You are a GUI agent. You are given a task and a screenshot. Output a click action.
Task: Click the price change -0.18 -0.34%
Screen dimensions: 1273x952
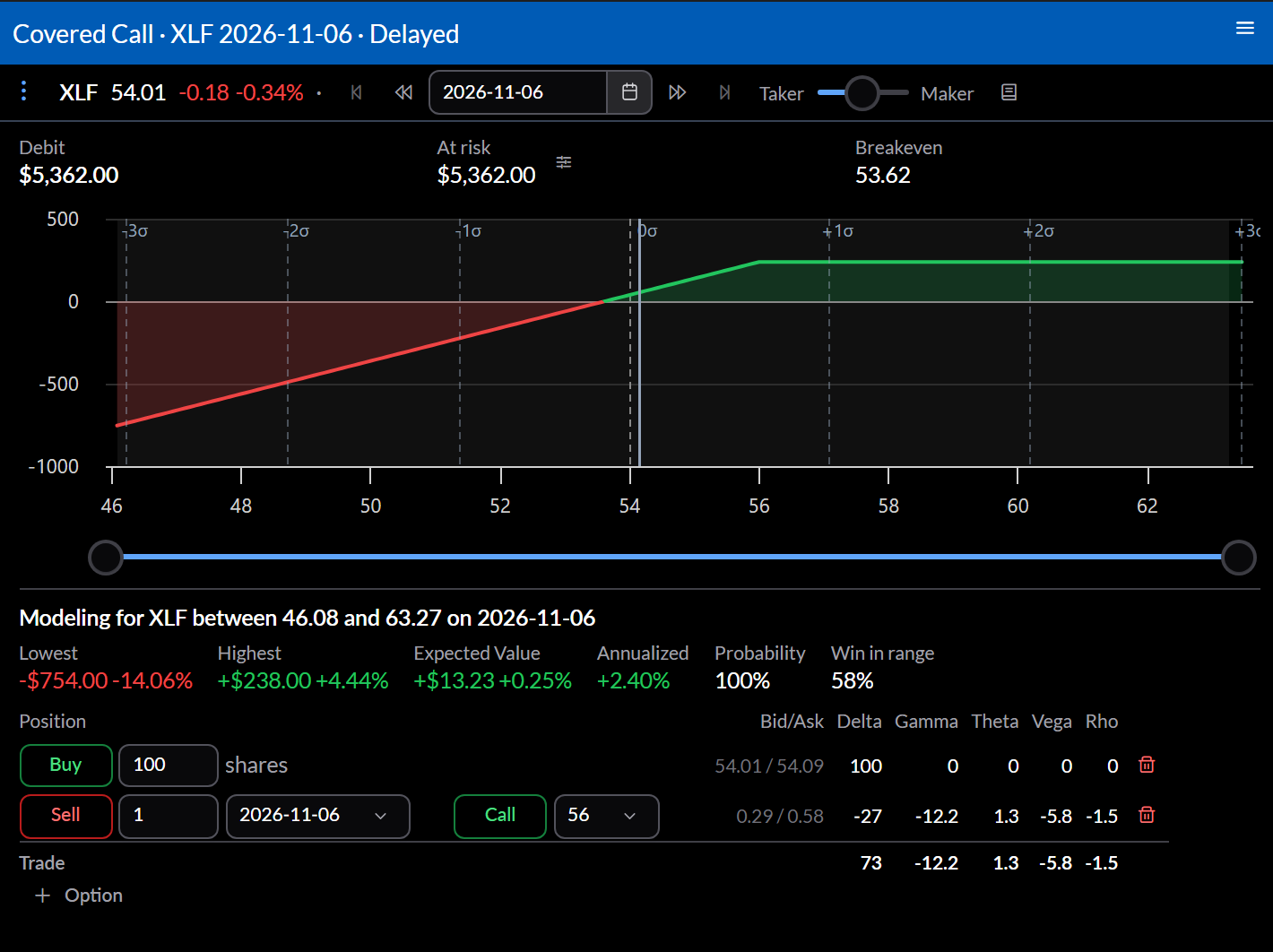(x=241, y=92)
